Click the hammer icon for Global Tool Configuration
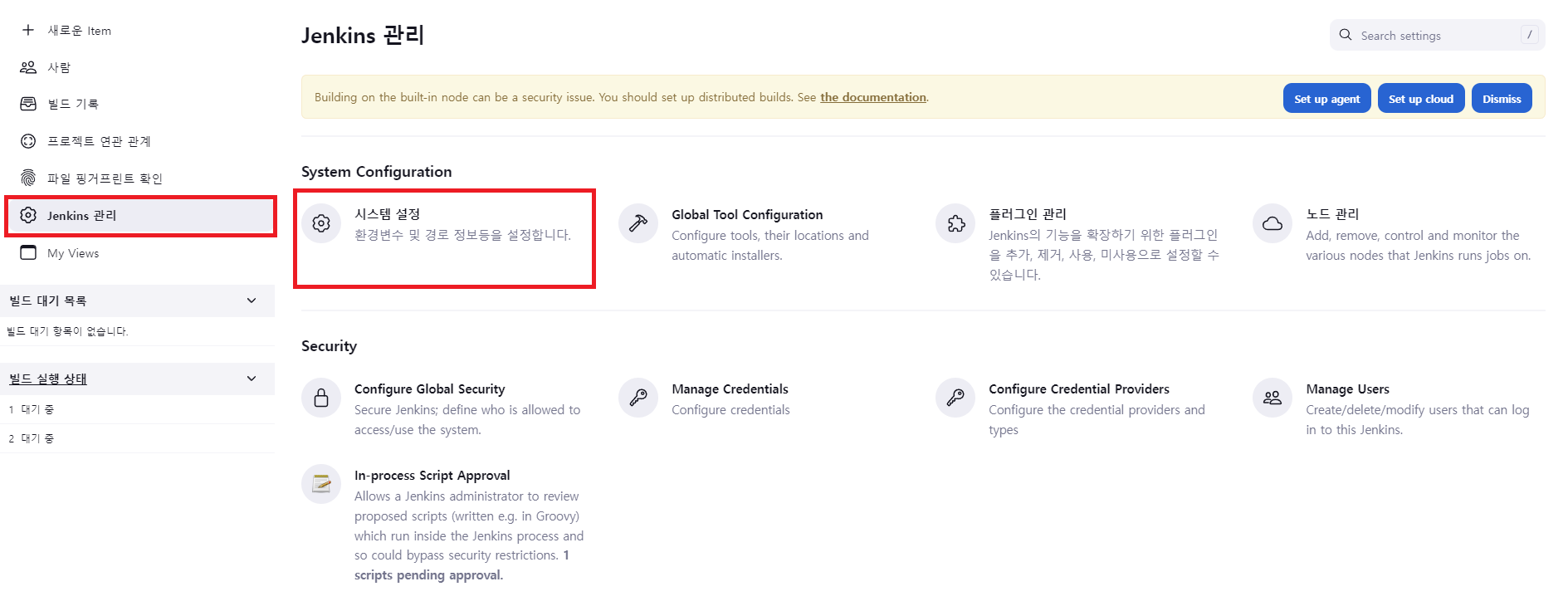The image size is (1568, 606). click(x=638, y=223)
